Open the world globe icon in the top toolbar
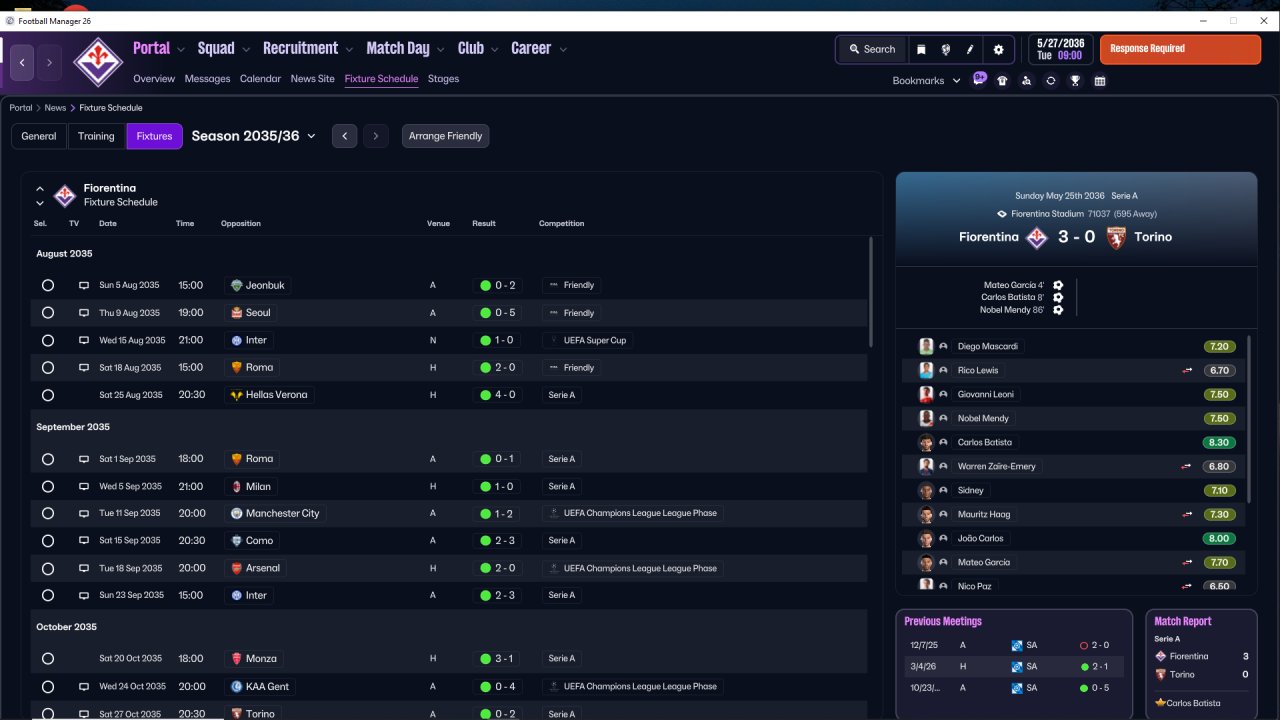 945,49
